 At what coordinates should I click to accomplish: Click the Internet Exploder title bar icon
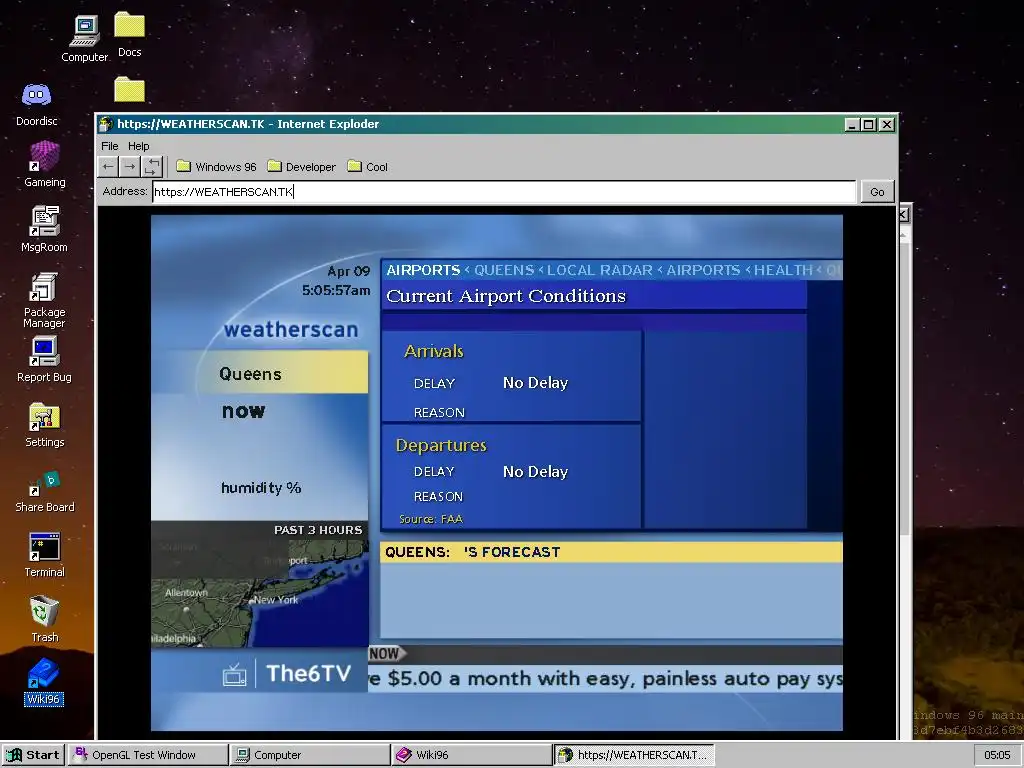pos(106,124)
